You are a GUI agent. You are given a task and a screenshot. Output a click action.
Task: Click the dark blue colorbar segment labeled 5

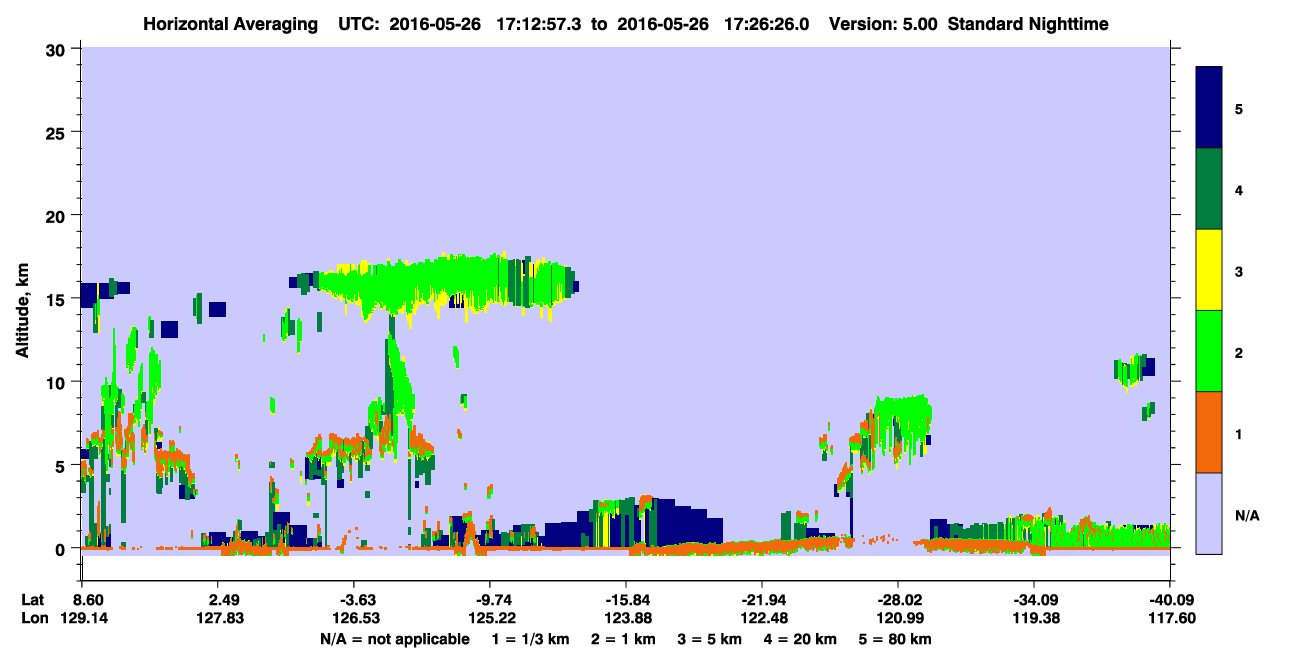tap(1209, 108)
